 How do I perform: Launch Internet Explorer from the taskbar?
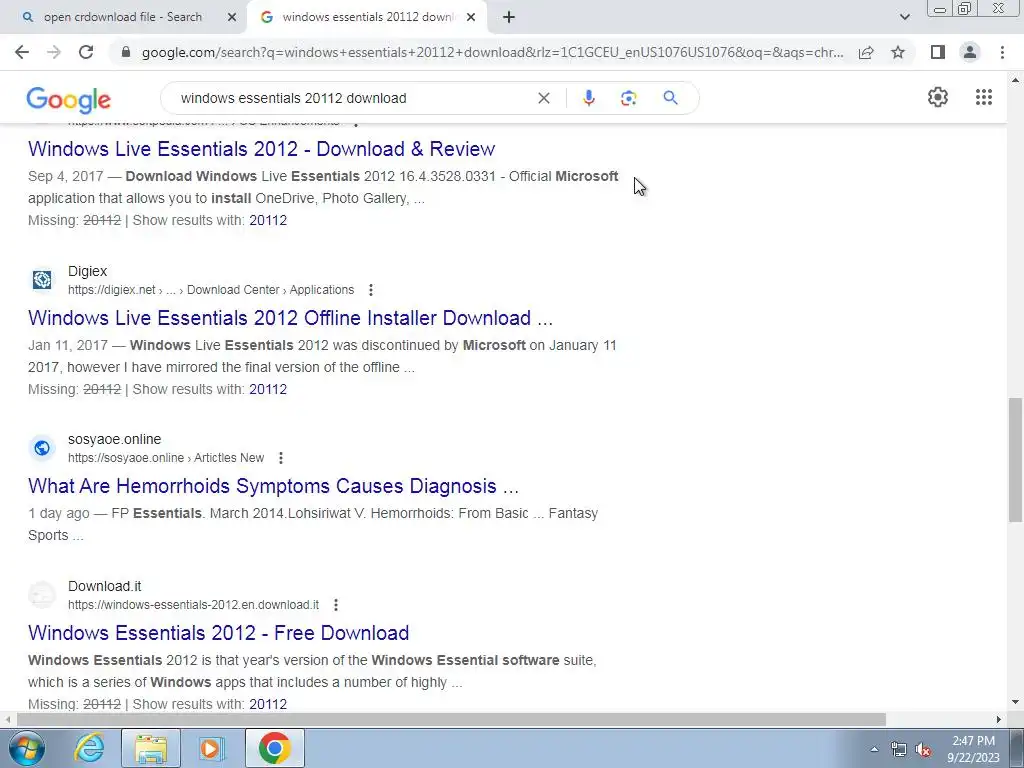point(89,748)
